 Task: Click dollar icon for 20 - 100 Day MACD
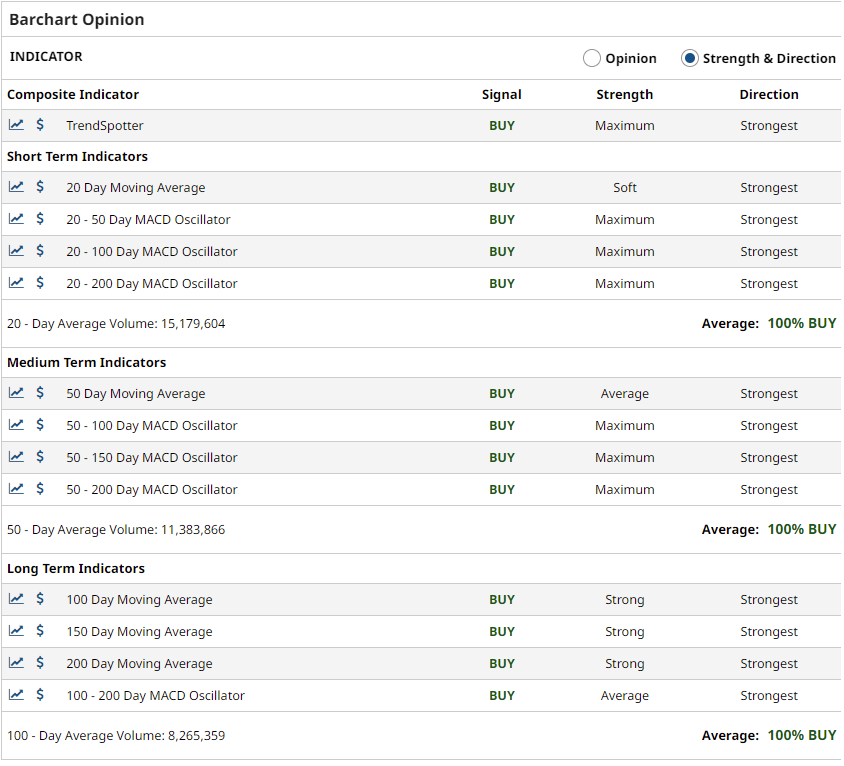[x=40, y=250]
